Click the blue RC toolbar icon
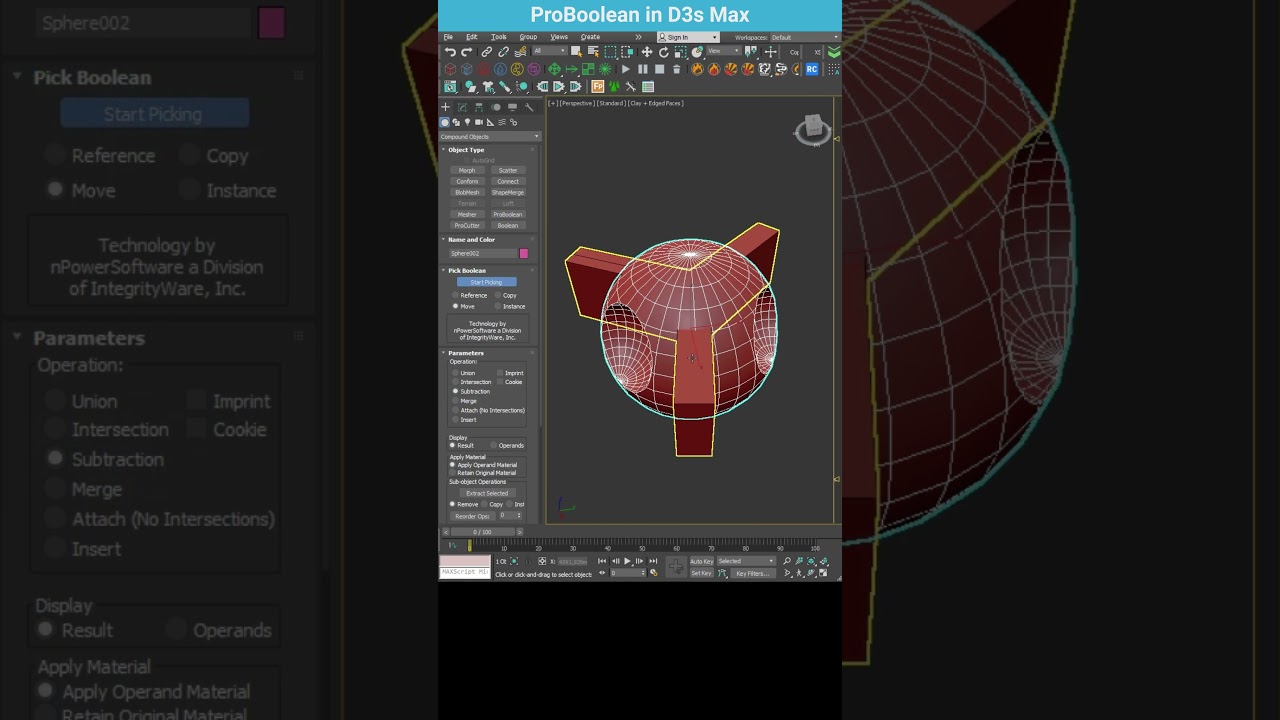The height and width of the screenshot is (720, 1280). tap(812, 69)
